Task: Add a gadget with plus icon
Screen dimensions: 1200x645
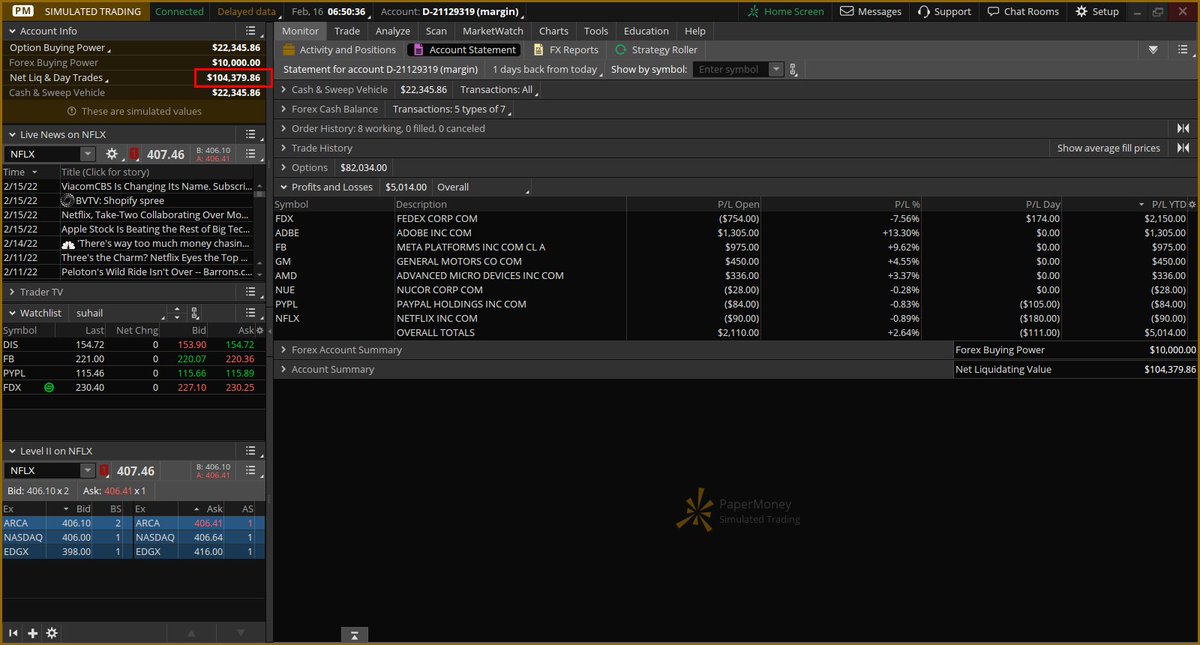Action: [32, 633]
